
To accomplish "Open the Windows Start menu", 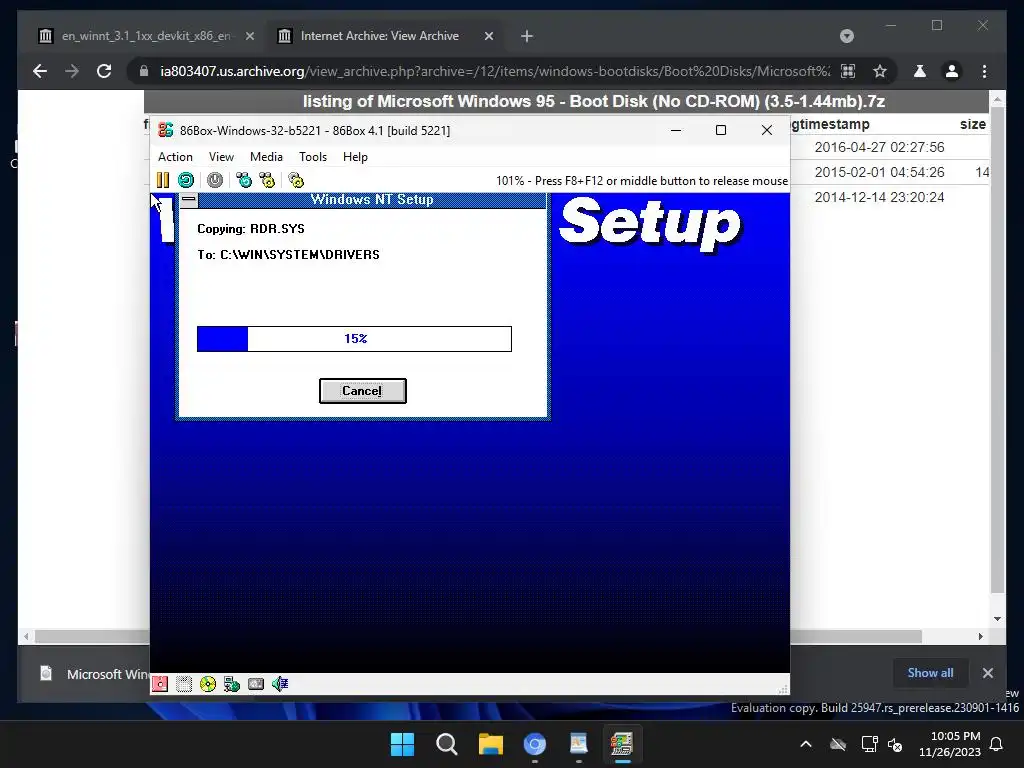I will pyautogui.click(x=402, y=744).
